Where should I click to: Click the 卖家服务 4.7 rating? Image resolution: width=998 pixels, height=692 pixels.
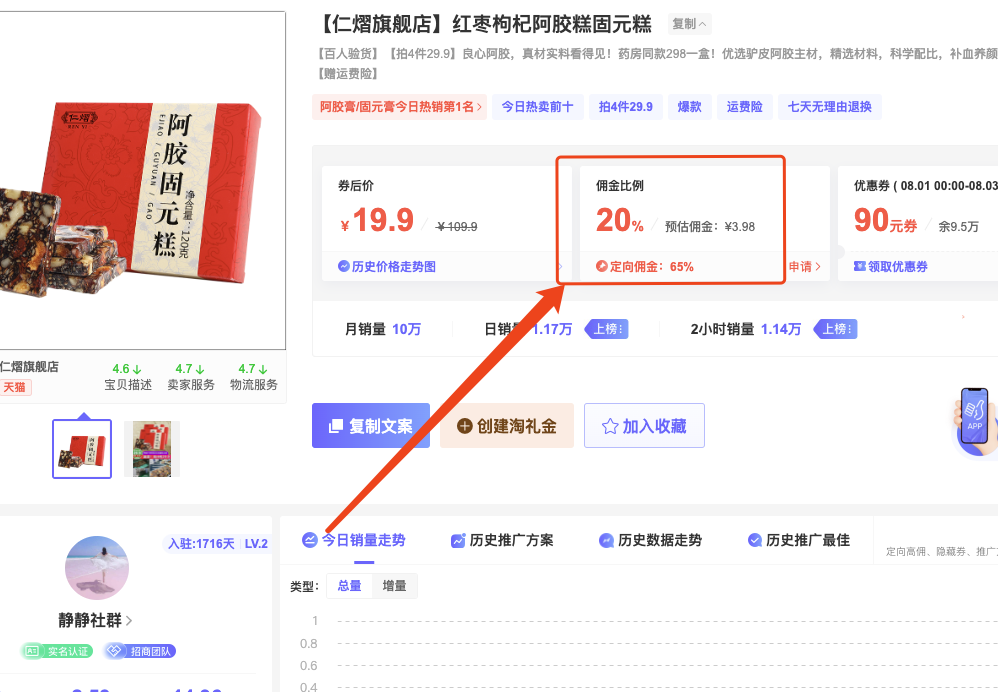[191, 377]
